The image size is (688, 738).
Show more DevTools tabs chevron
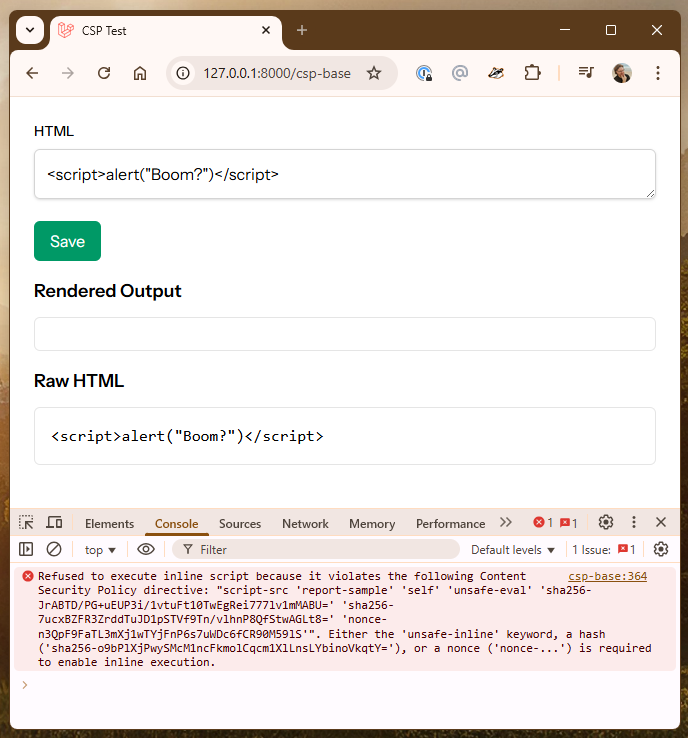tap(506, 522)
